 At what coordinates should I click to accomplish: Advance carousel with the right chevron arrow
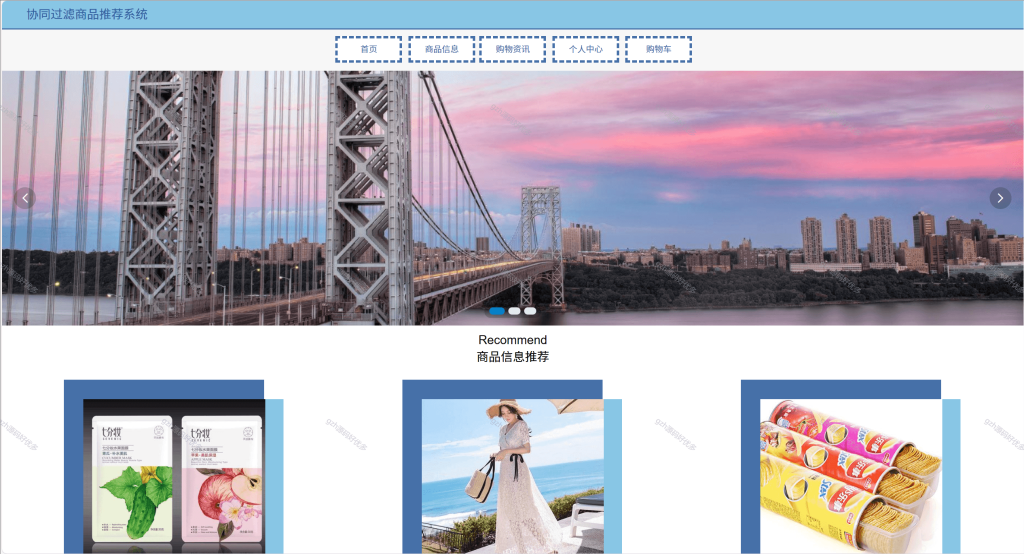tap(1000, 198)
